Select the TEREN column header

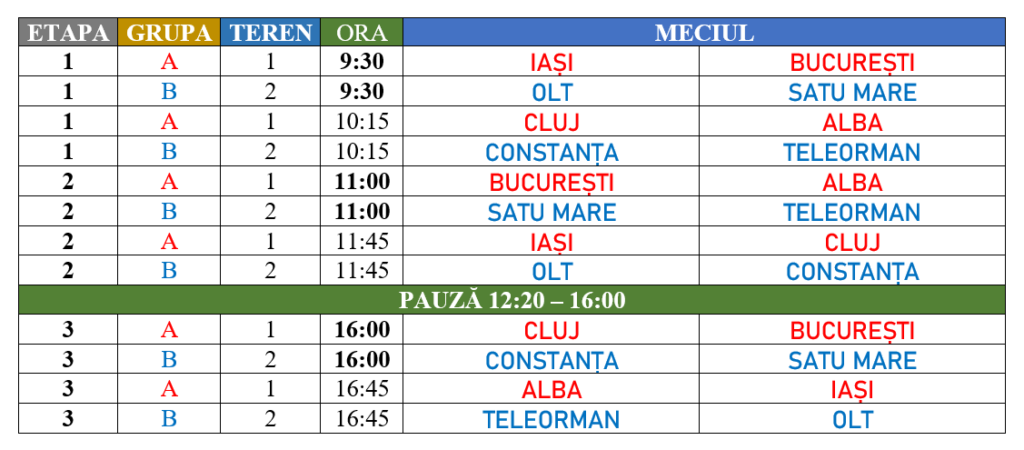pyautogui.click(x=271, y=33)
